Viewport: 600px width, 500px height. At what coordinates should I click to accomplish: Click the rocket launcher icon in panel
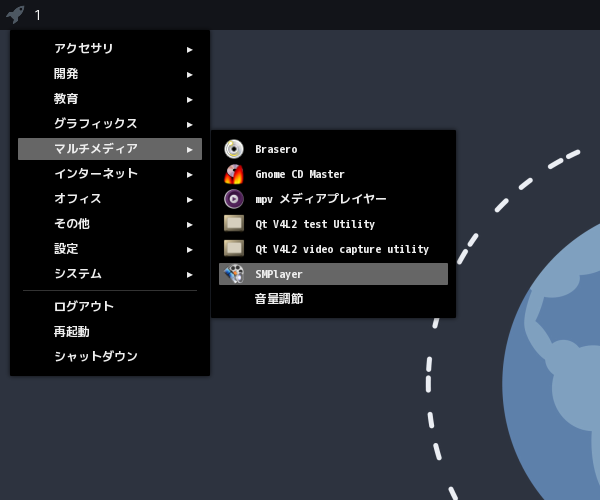point(15,15)
